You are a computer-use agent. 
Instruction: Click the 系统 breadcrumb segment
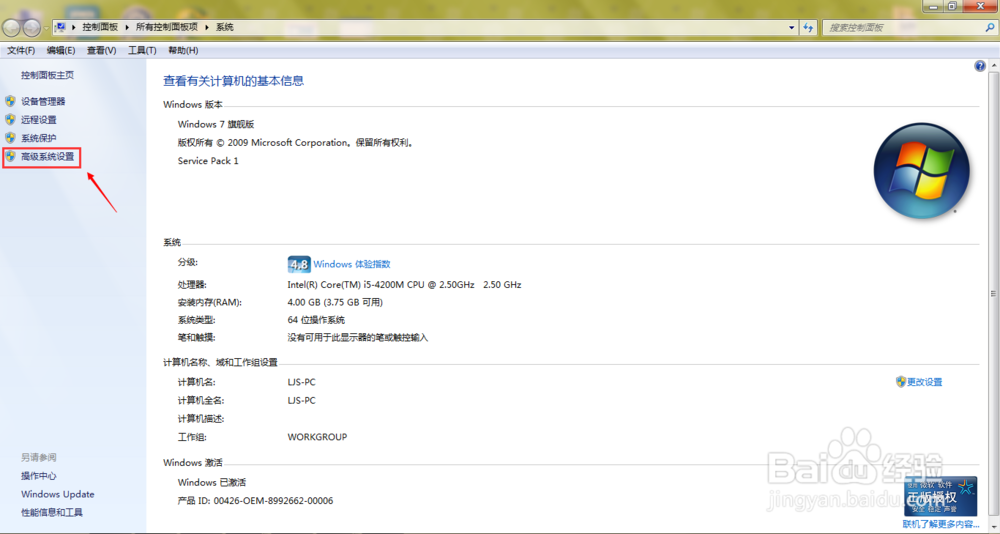(224, 27)
